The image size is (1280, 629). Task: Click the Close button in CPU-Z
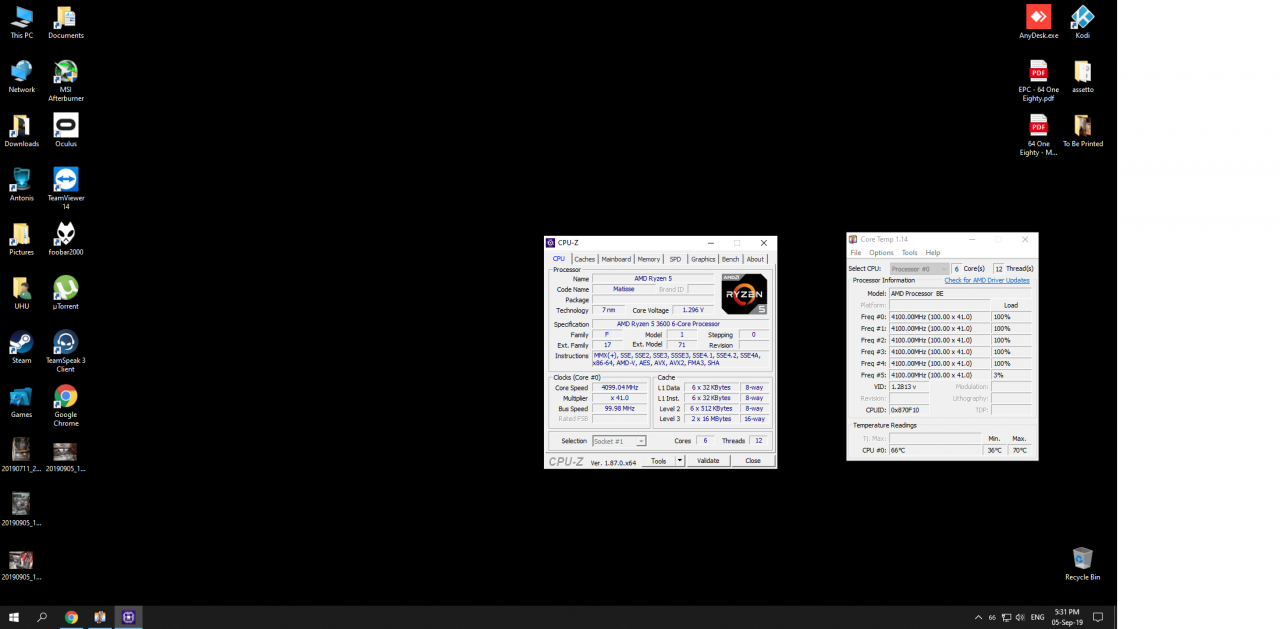[753, 461]
